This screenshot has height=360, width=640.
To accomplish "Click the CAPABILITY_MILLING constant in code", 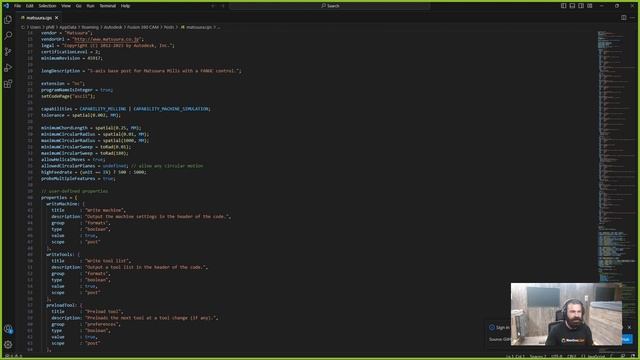I will tap(103, 109).
